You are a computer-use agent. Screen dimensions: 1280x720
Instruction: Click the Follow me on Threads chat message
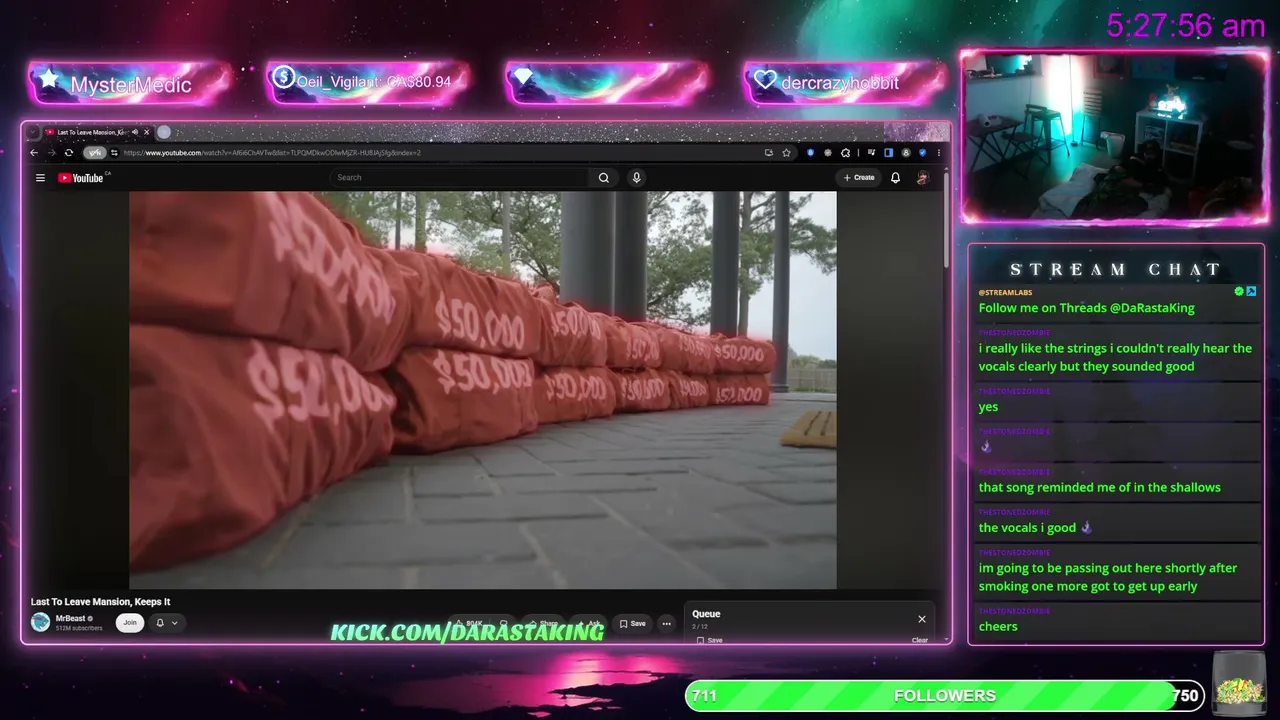pyautogui.click(x=1086, y=308)
